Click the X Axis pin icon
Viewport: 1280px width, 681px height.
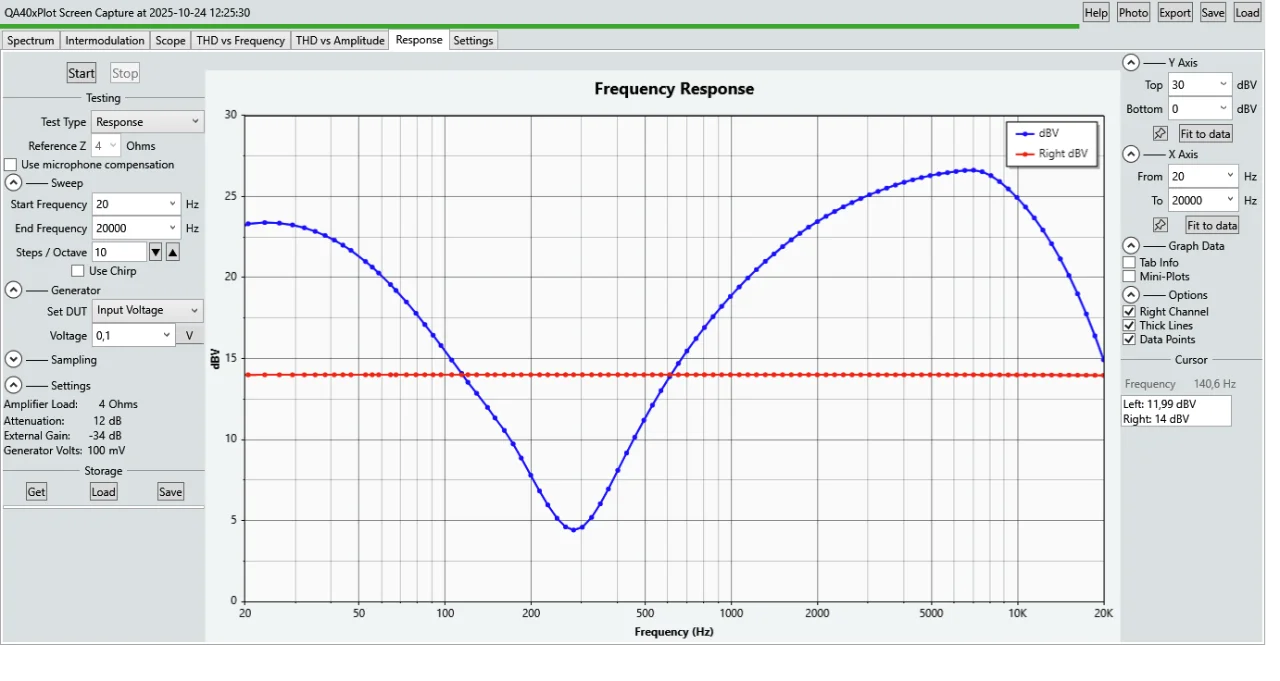point(1160,226)
